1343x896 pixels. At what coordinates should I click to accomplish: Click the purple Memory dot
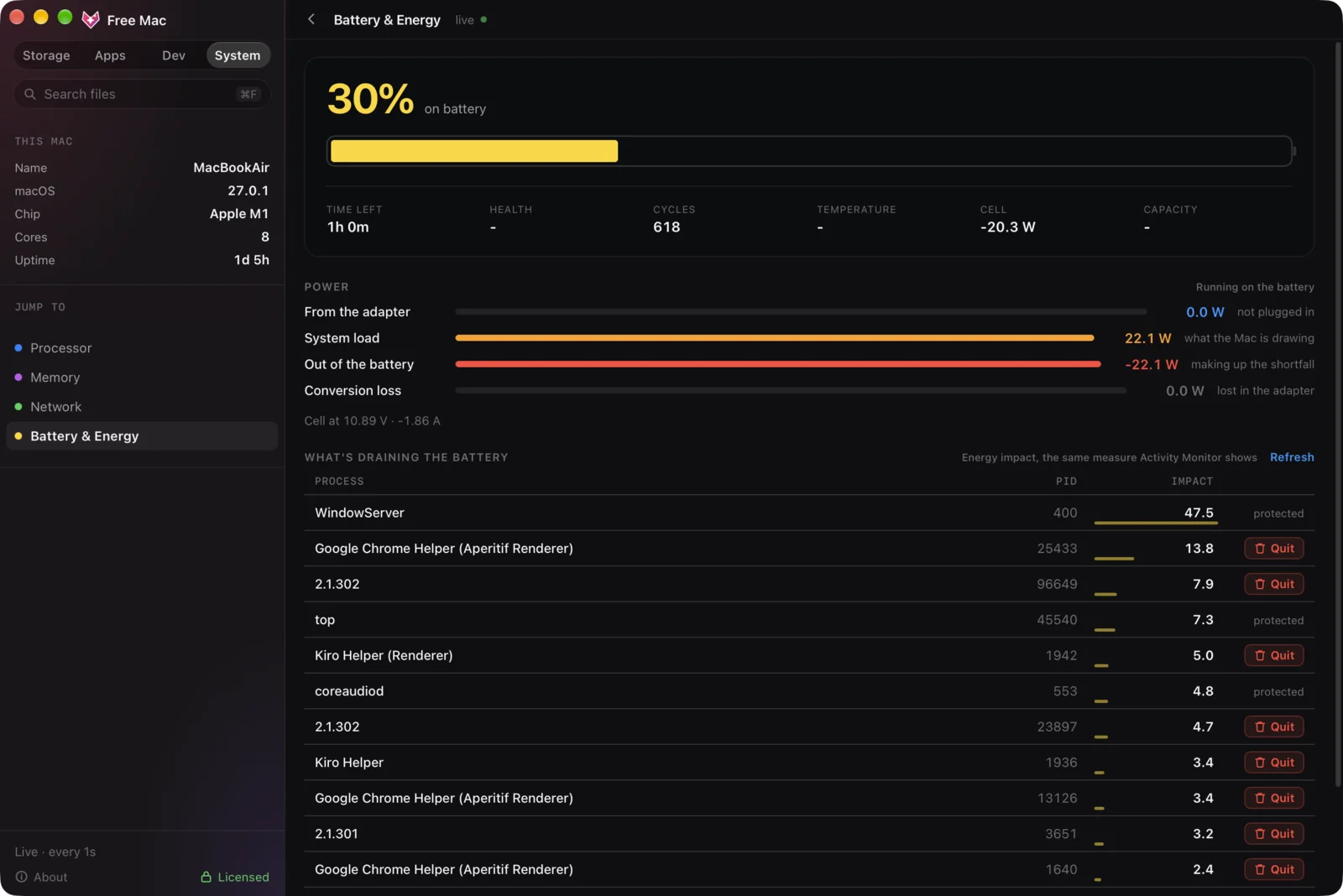pos(18,378)
